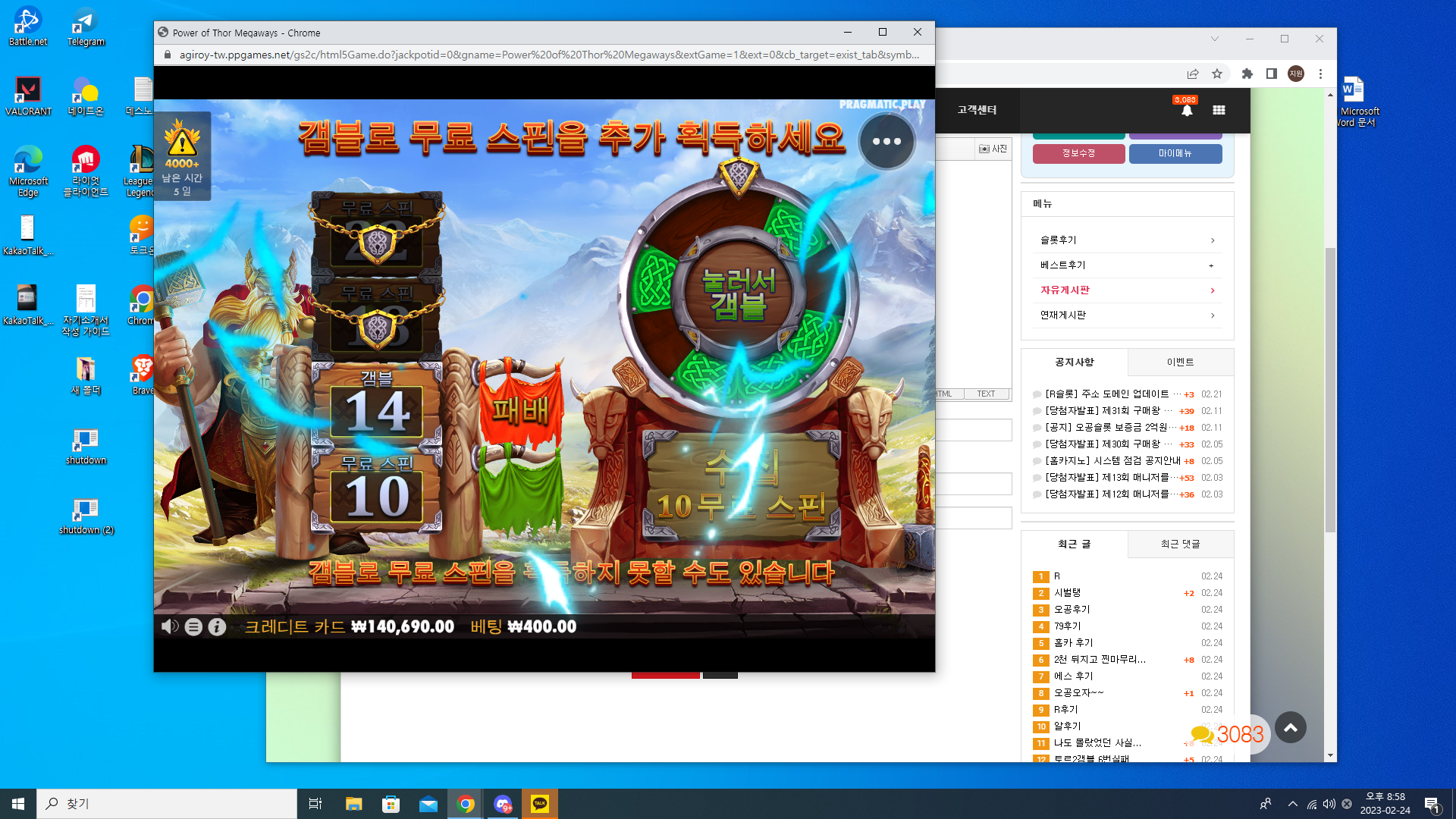Bookmark page with the star icon

[x=1217, y=74]
